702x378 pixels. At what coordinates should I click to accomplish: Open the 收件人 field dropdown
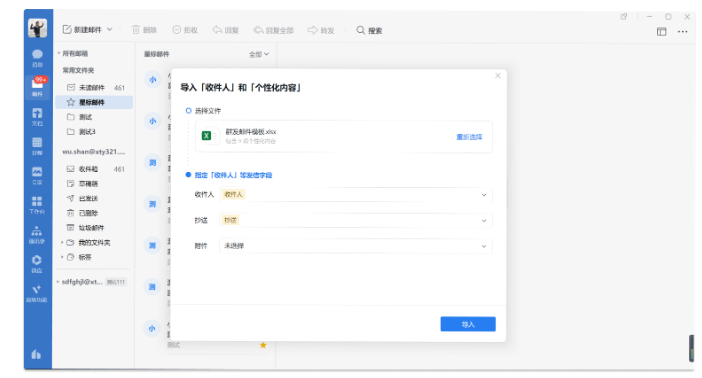(x=356, y=195)
